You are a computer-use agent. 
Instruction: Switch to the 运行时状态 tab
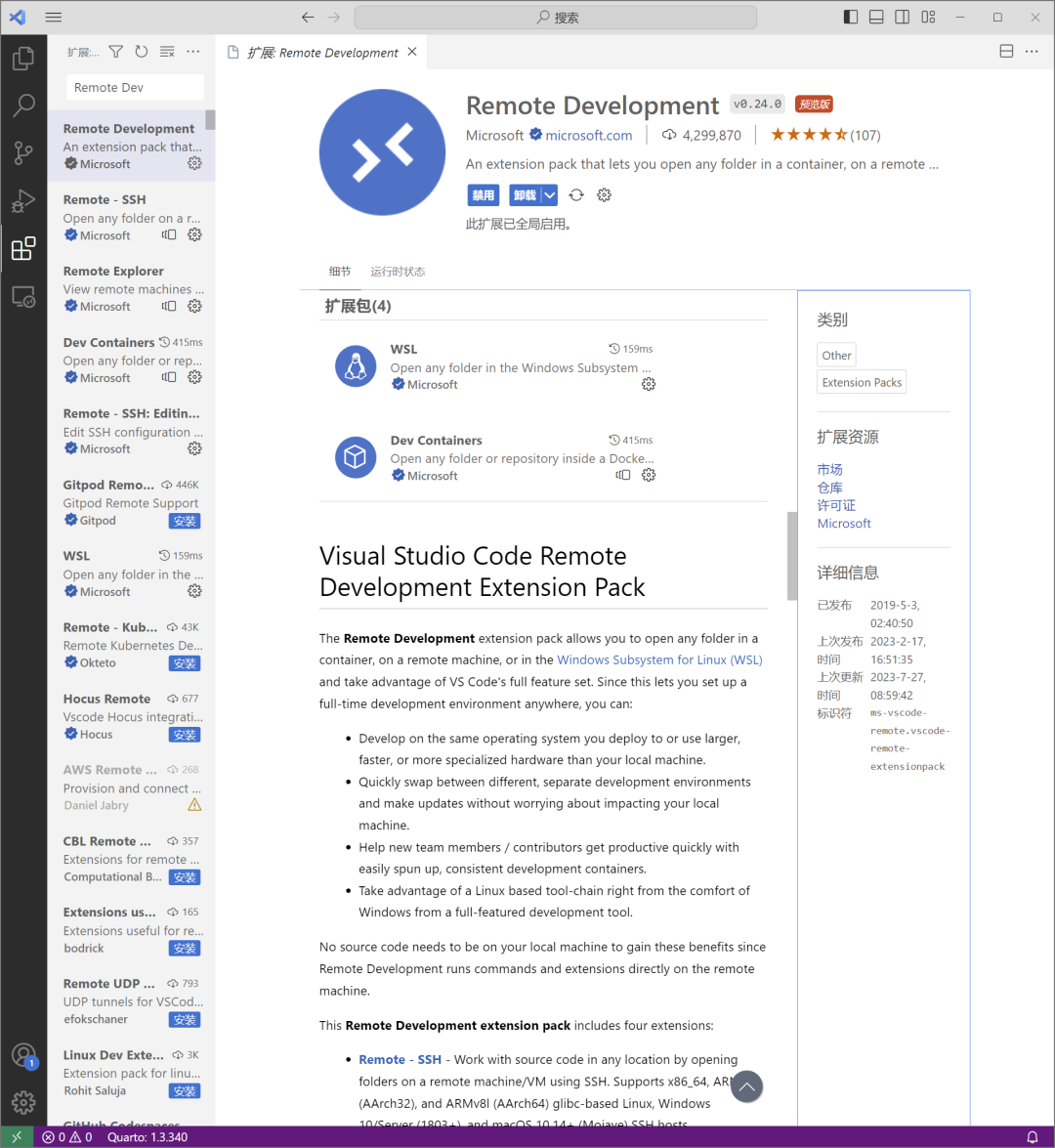[x=398, y=272]
